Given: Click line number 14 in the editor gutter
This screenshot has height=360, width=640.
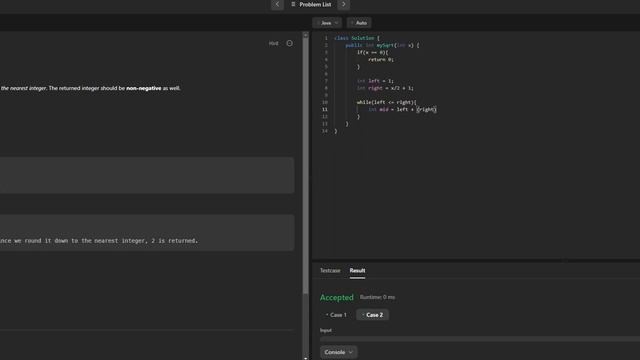Looking at the screenshot, I should pyautogui.click(x=325, y=131).
